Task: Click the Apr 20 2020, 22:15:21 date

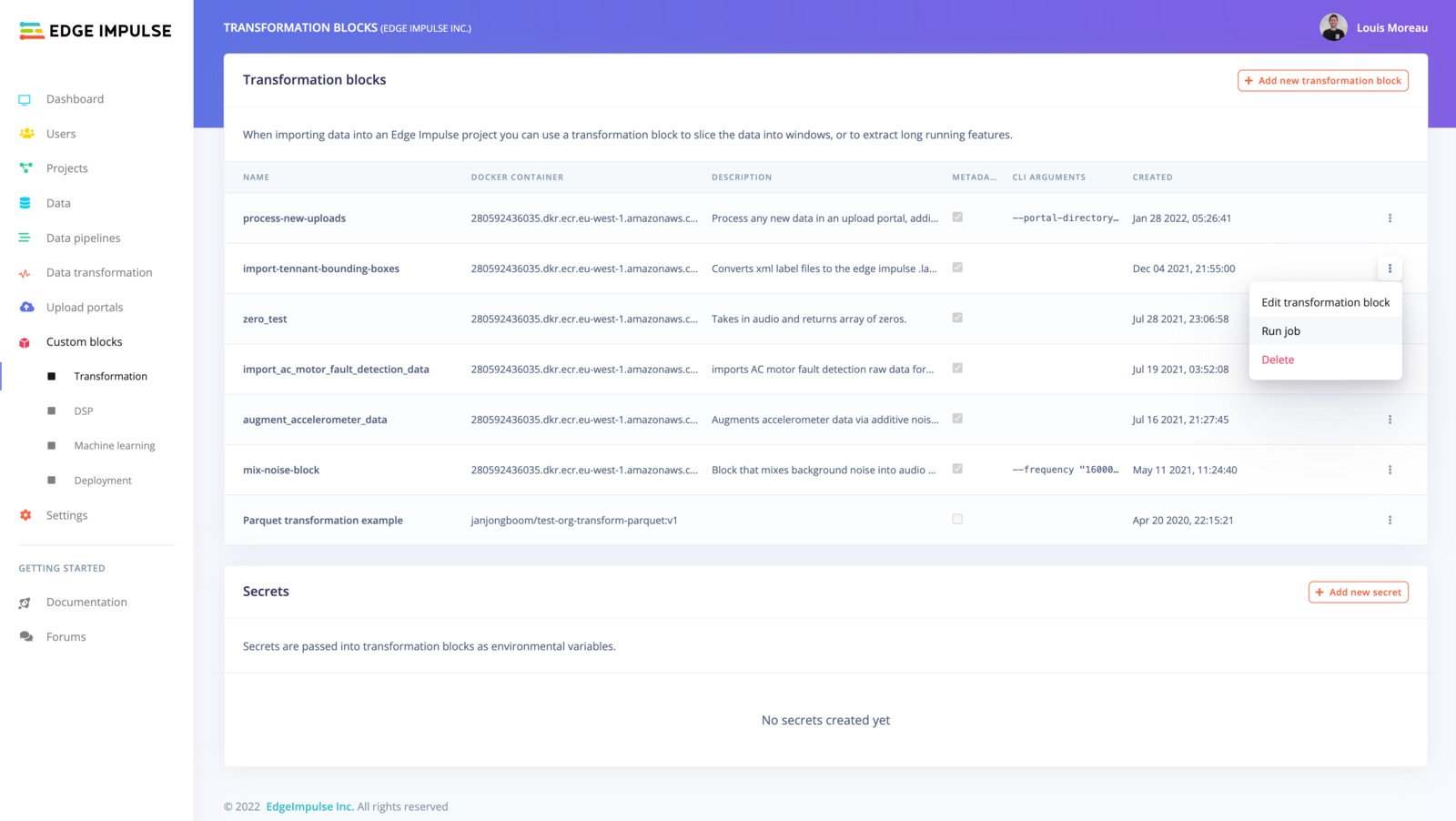Action: [1183, 521]
